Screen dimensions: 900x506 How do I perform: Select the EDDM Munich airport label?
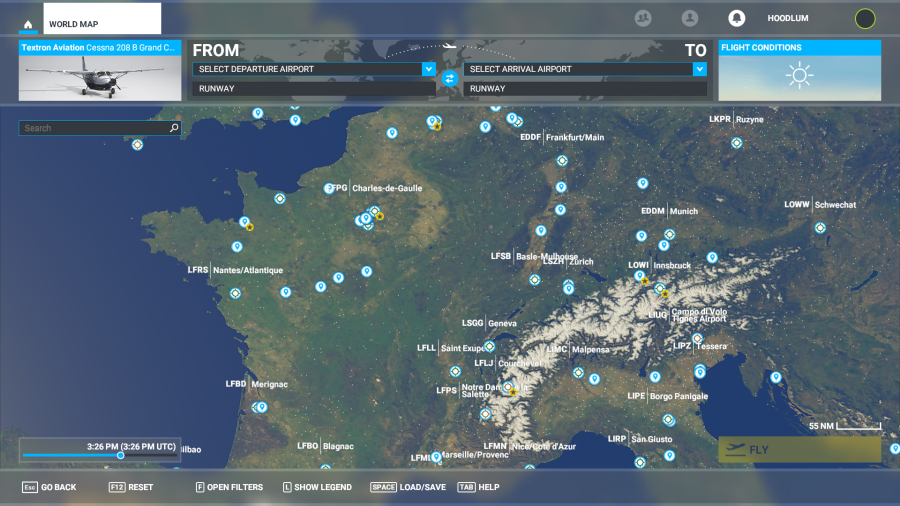[x=669, y=211]
